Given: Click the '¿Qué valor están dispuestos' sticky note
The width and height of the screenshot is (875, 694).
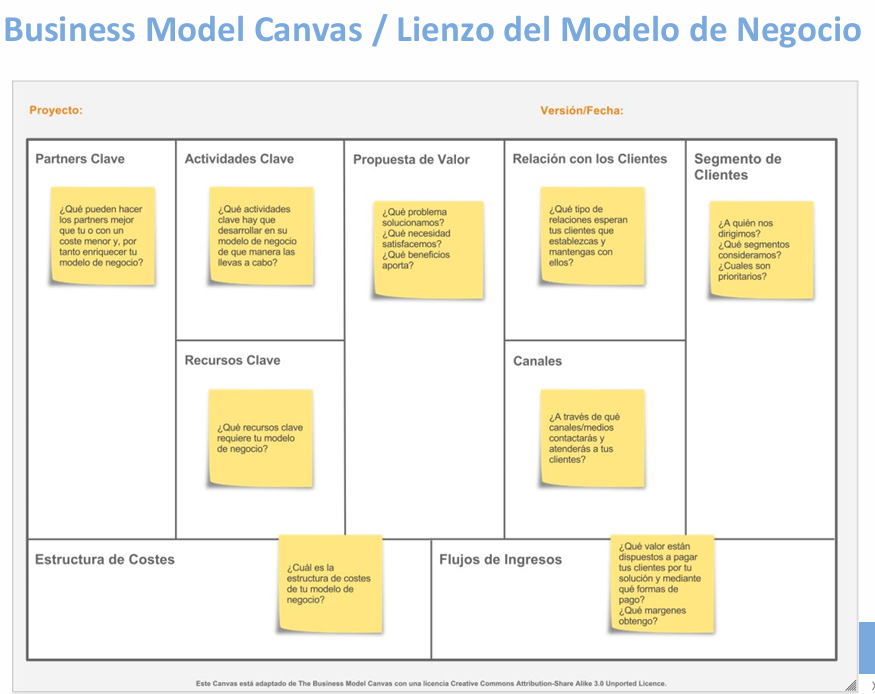Looking at the screenshot, I should pos(662,584).
